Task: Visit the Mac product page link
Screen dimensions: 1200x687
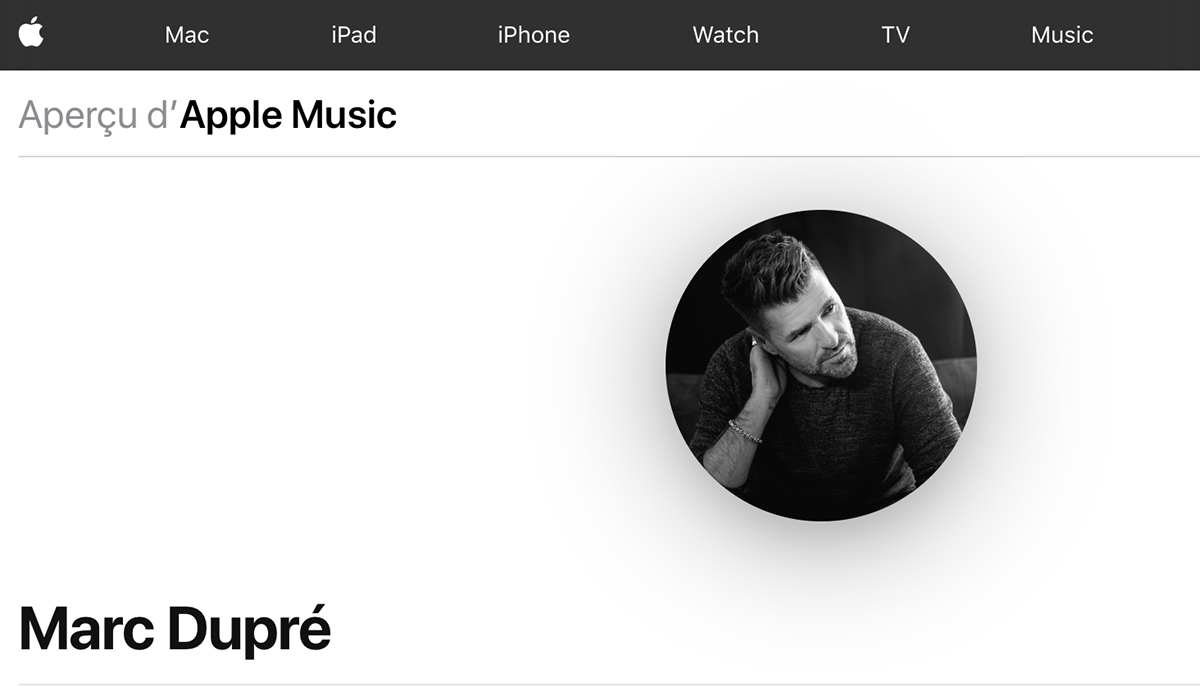Action: coord(187,35)
